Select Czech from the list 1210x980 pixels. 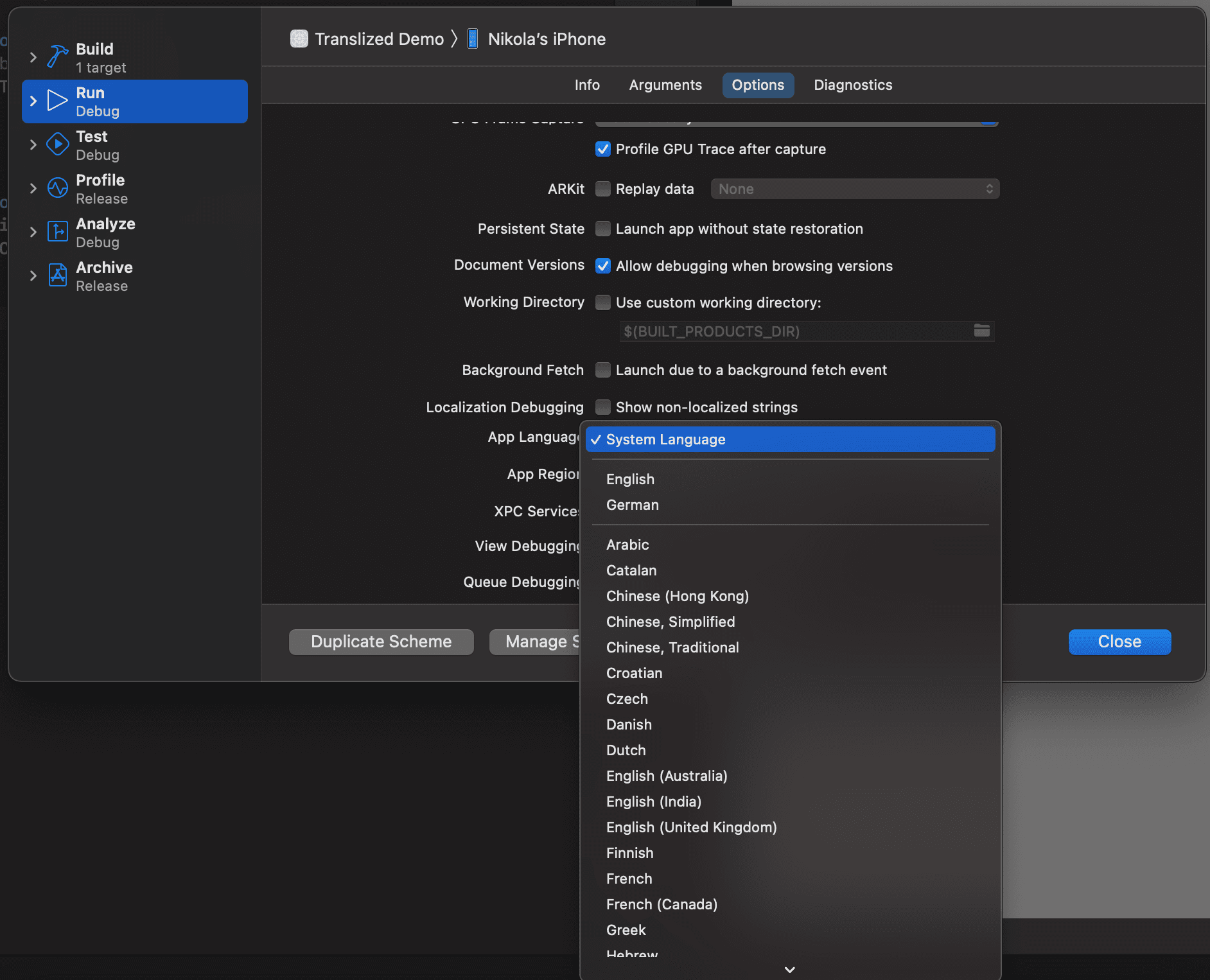(x=790, y=699)
